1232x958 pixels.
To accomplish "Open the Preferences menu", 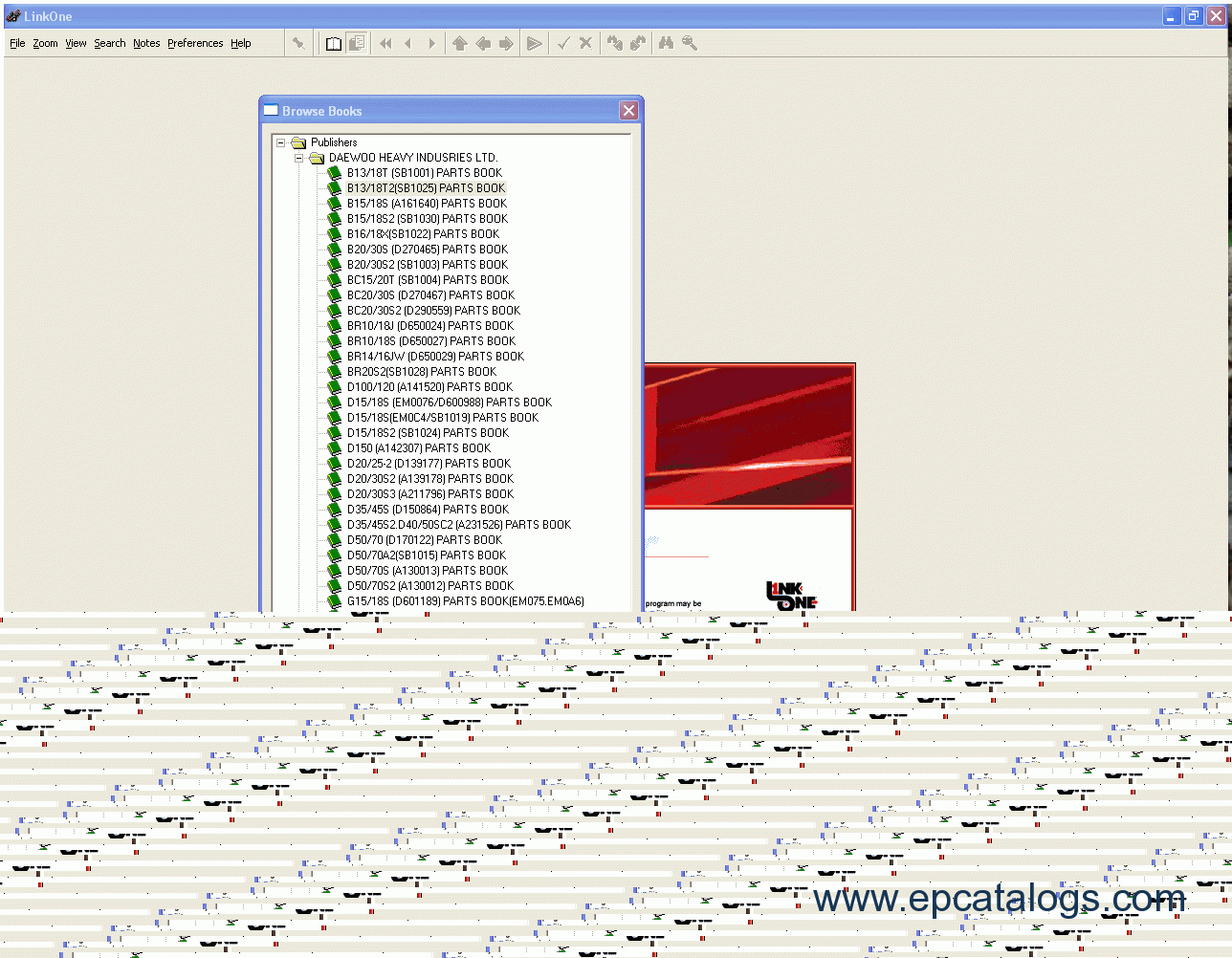I will [x=195, y=43].
